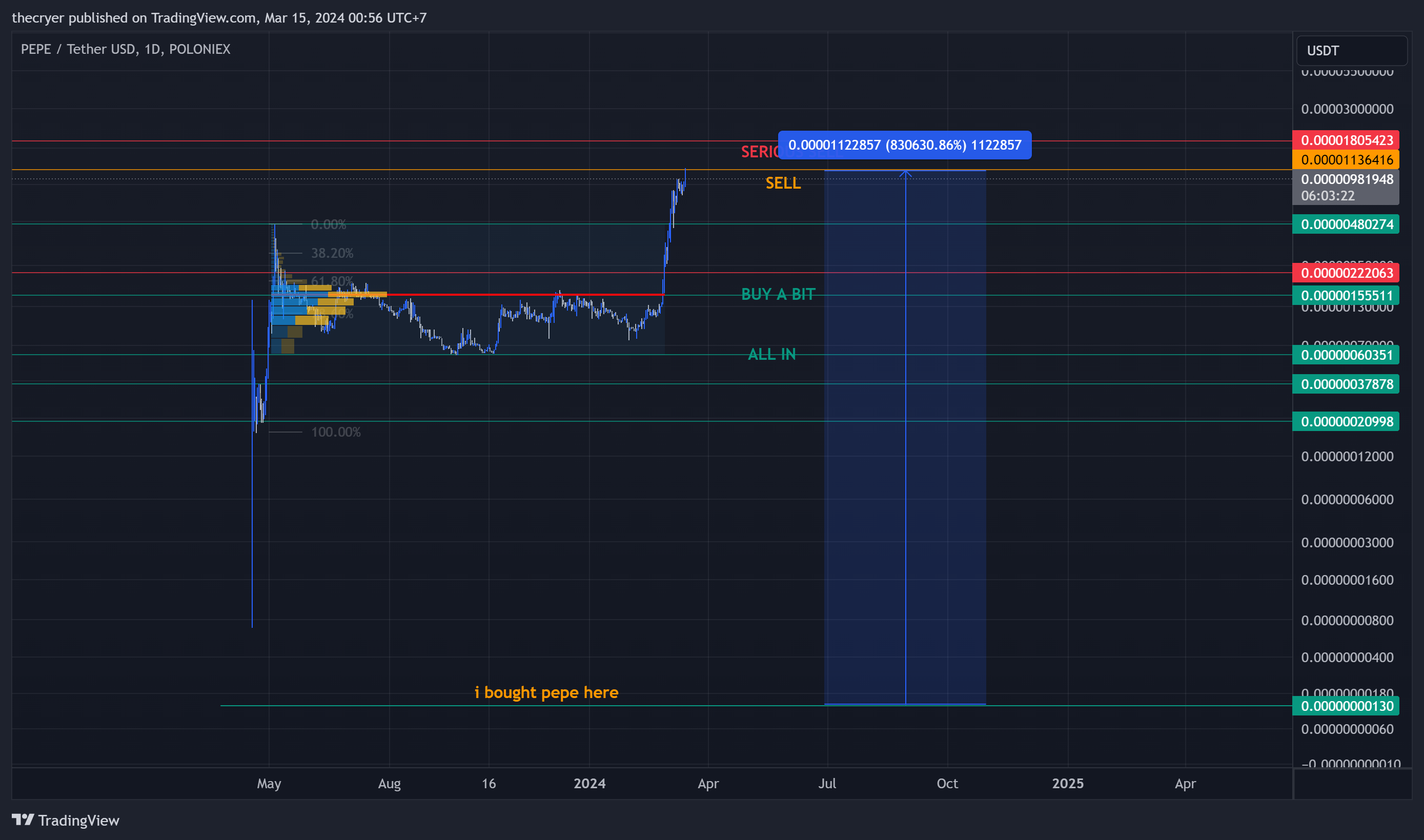
Task: Click the candle countdown timer 06:03:22
Action: click(x=1328, y=196)
